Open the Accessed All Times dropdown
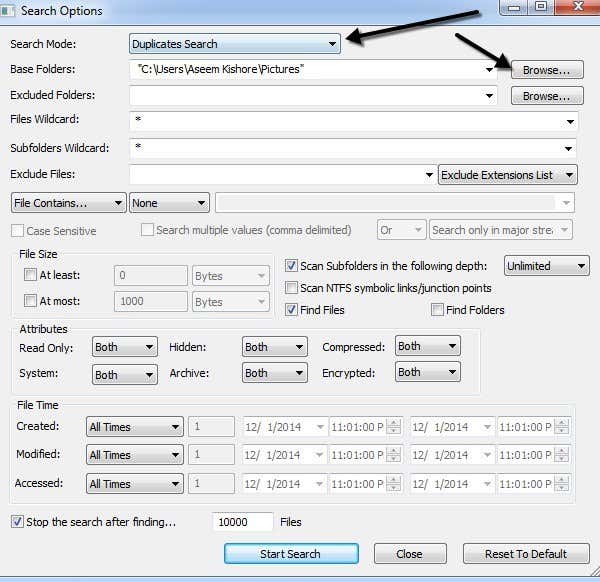 coord(135,484)
